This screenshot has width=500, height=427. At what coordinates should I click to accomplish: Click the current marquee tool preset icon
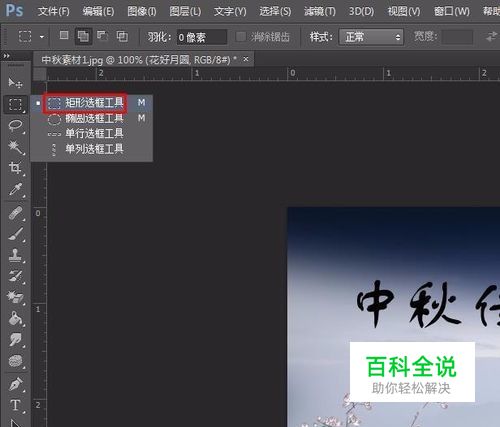pos(25,36)
